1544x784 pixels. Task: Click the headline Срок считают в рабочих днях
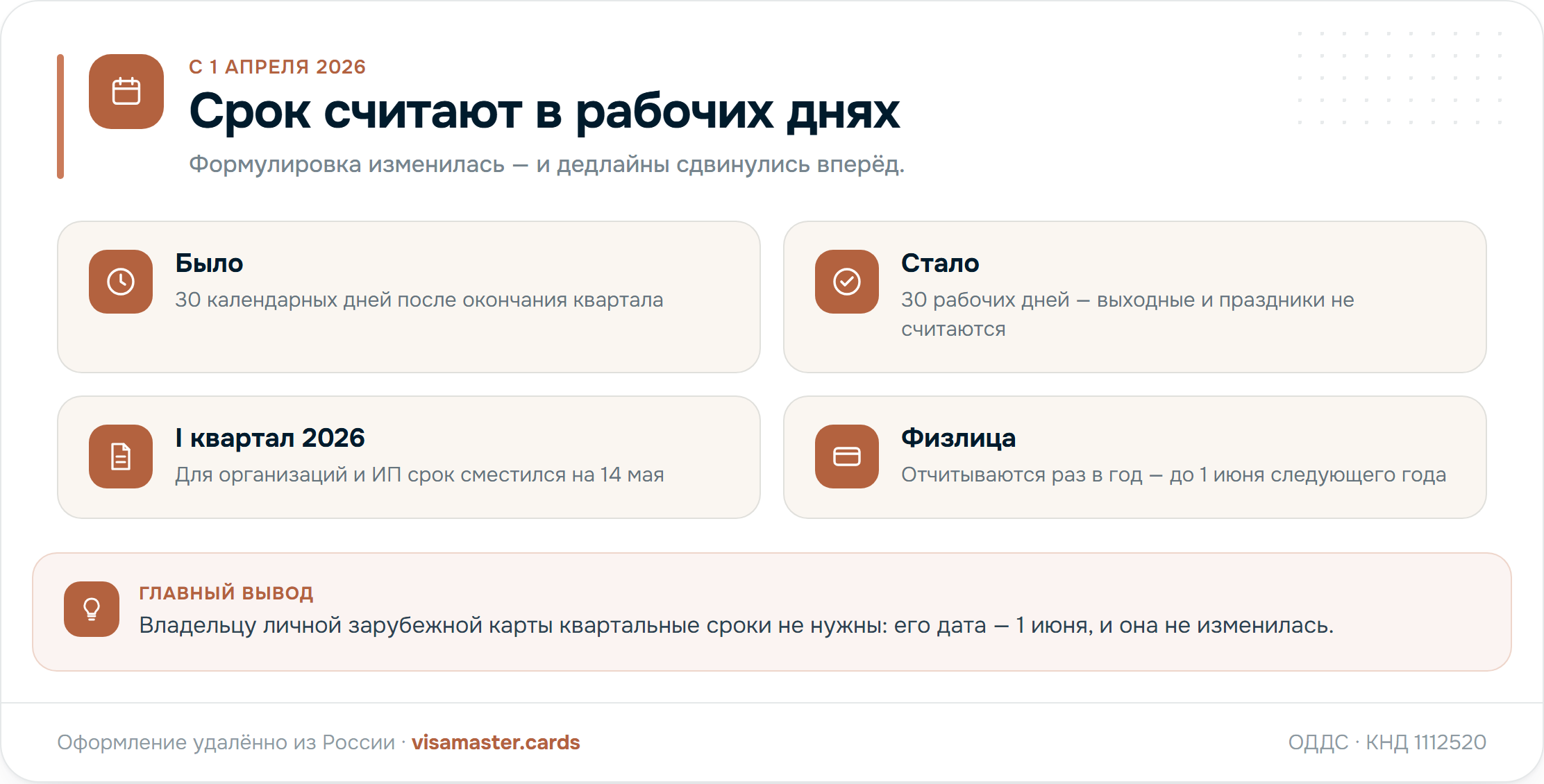544,111
